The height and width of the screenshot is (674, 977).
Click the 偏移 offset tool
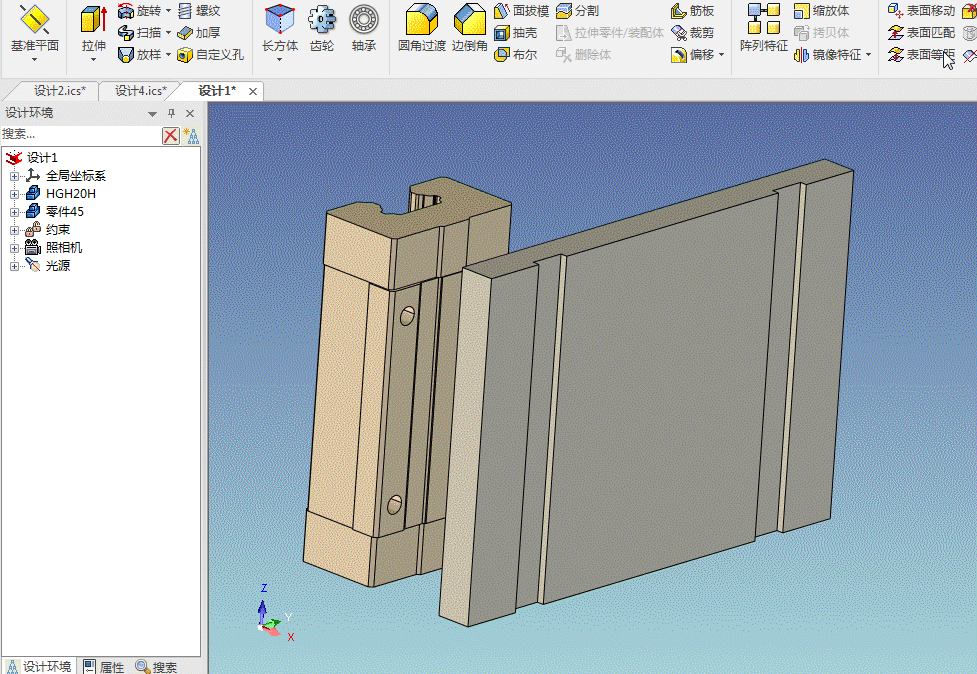pyautogui.click(x=692, y=55)
